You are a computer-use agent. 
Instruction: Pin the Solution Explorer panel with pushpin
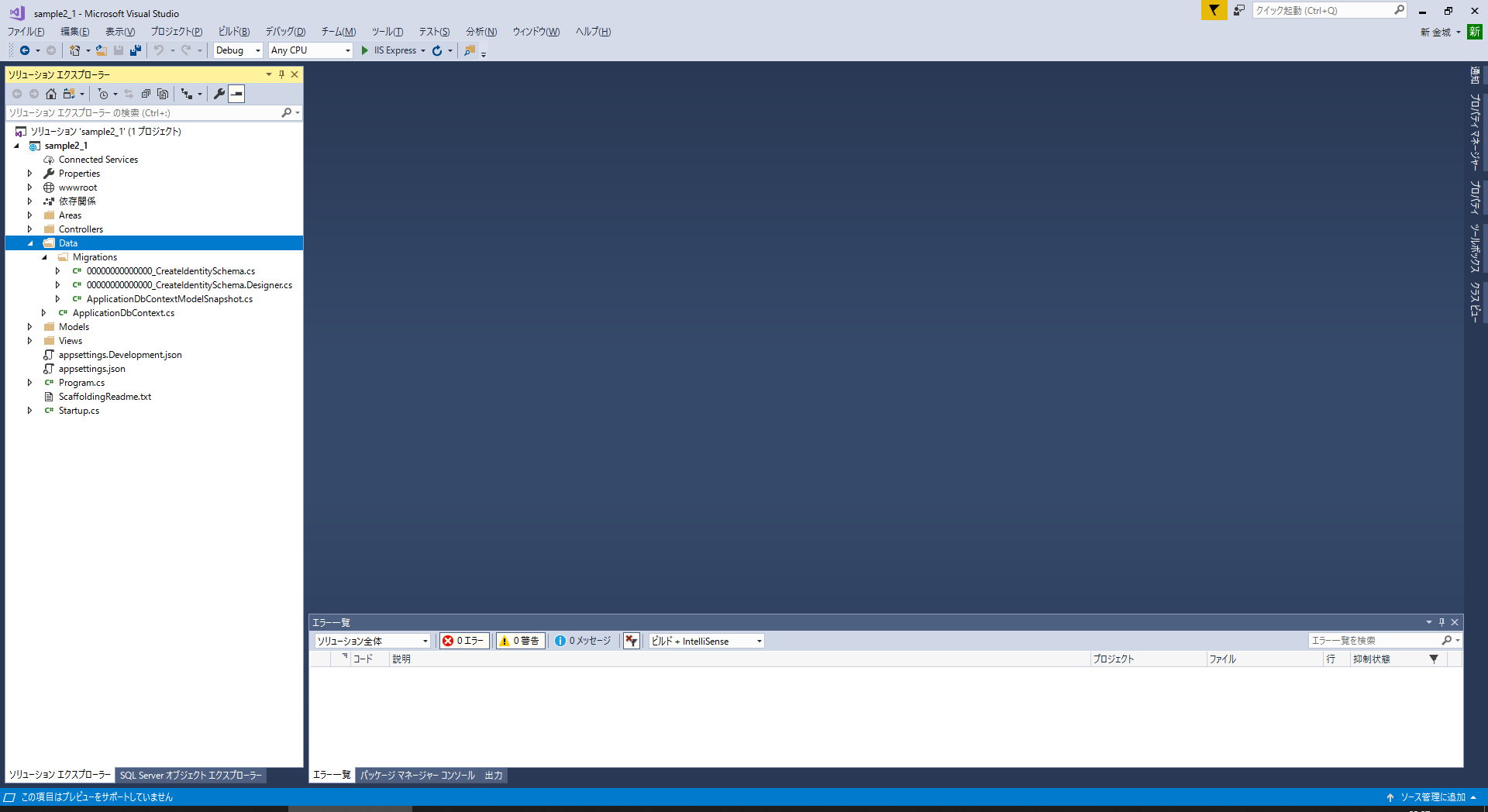point(282,74)
